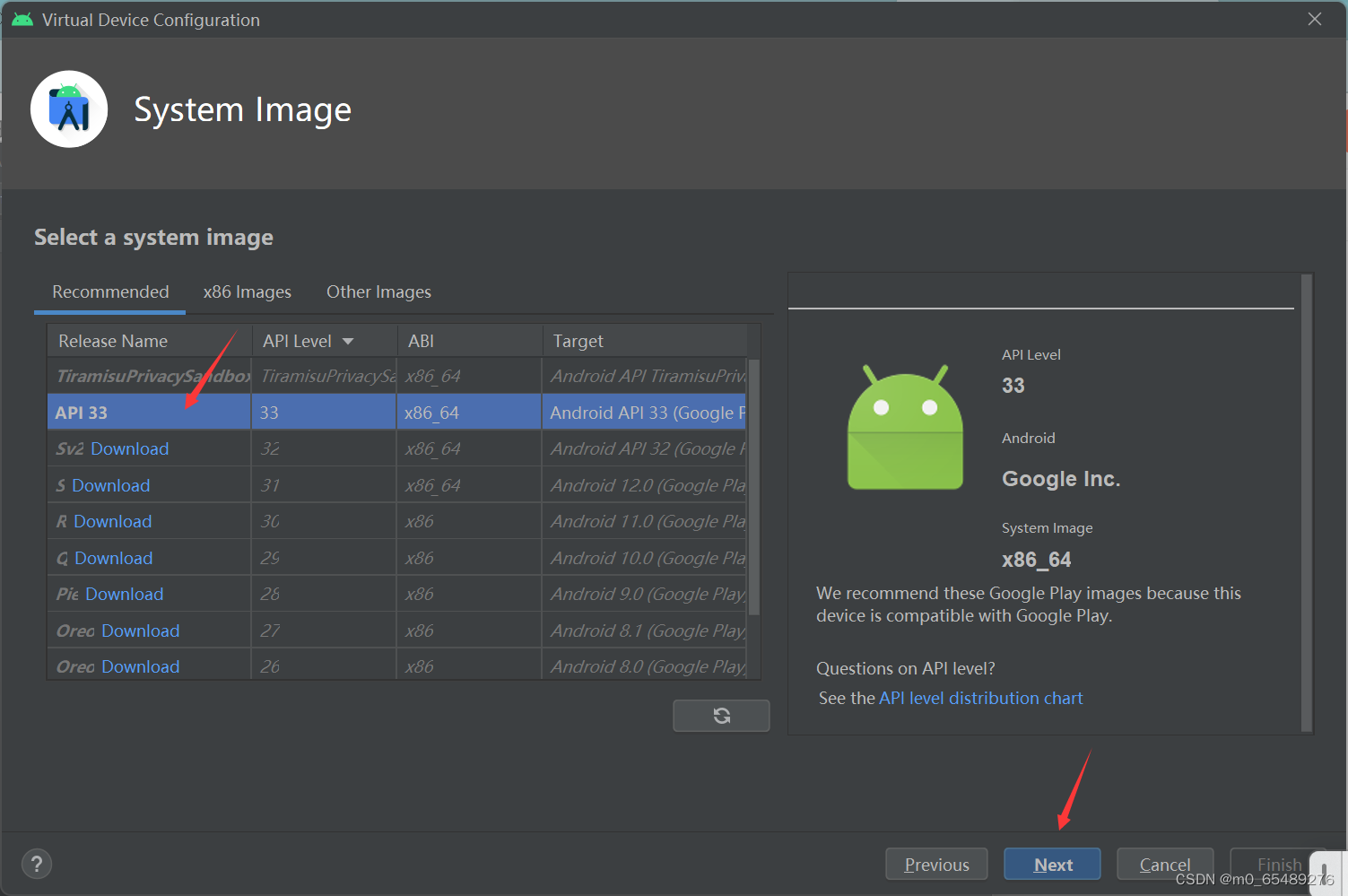Click the Android 8.1 target cell
This screenshot has width=1348, height=896.
pyautogui.click(x=645, y=631)
